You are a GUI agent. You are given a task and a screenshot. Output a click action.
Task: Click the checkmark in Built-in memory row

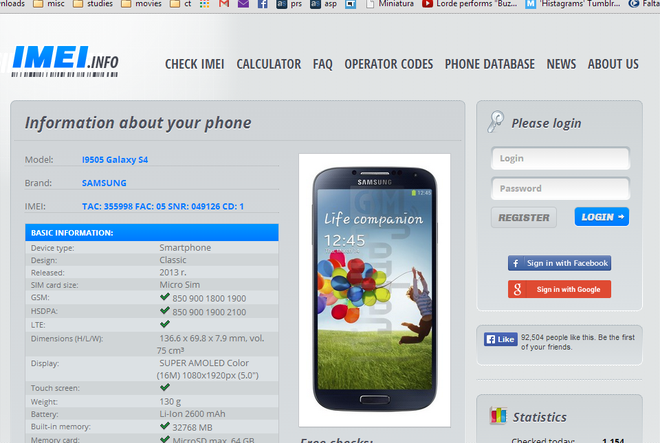[165, 426]
